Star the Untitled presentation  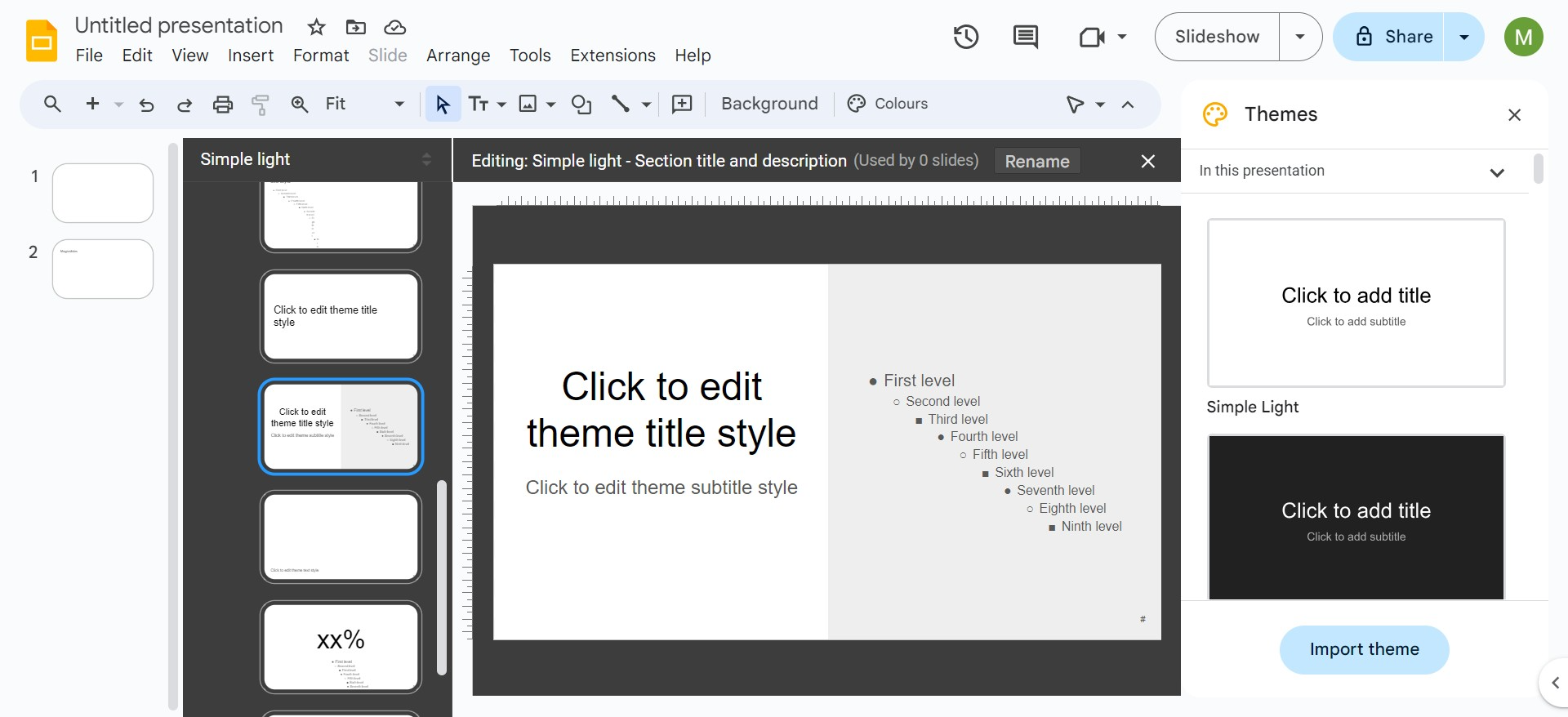pyautogui.click(x=316, y=27)
